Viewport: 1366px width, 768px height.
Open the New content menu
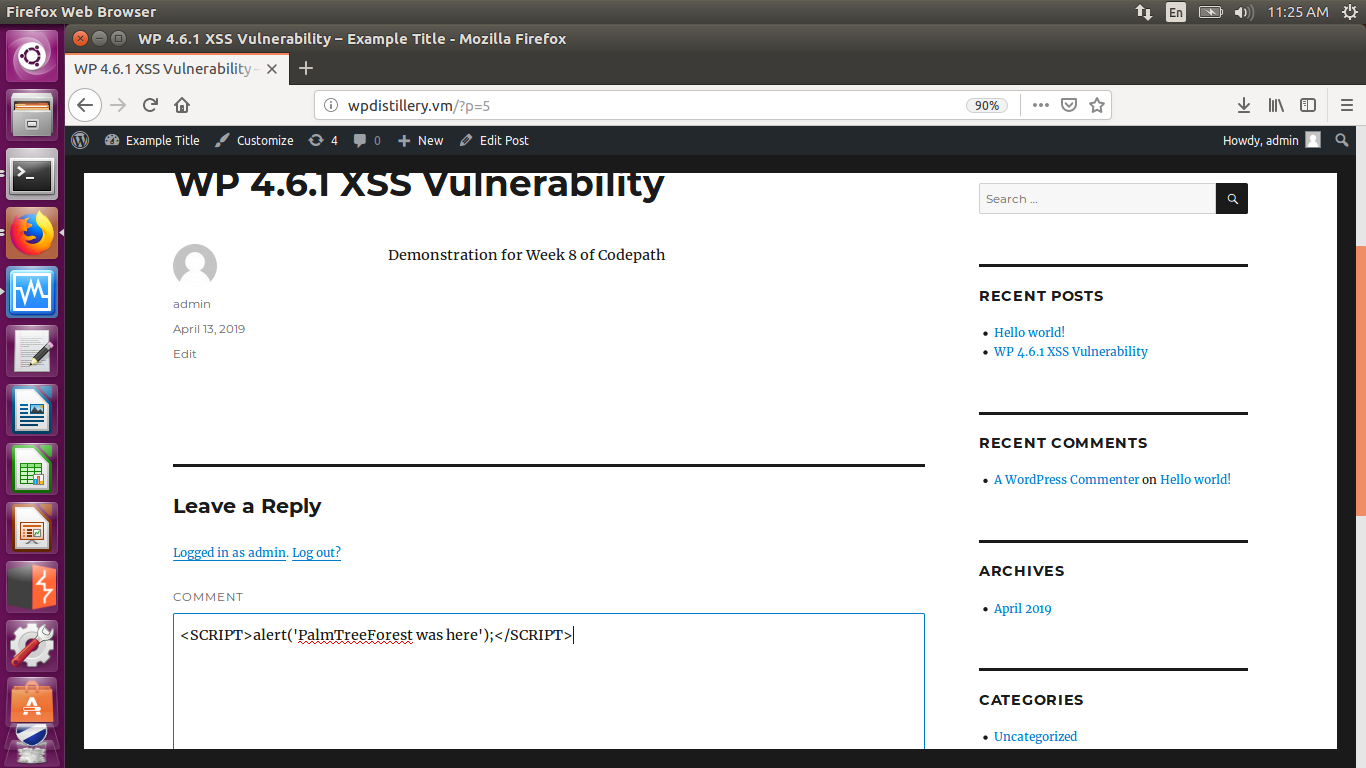[x=420, y=141]
